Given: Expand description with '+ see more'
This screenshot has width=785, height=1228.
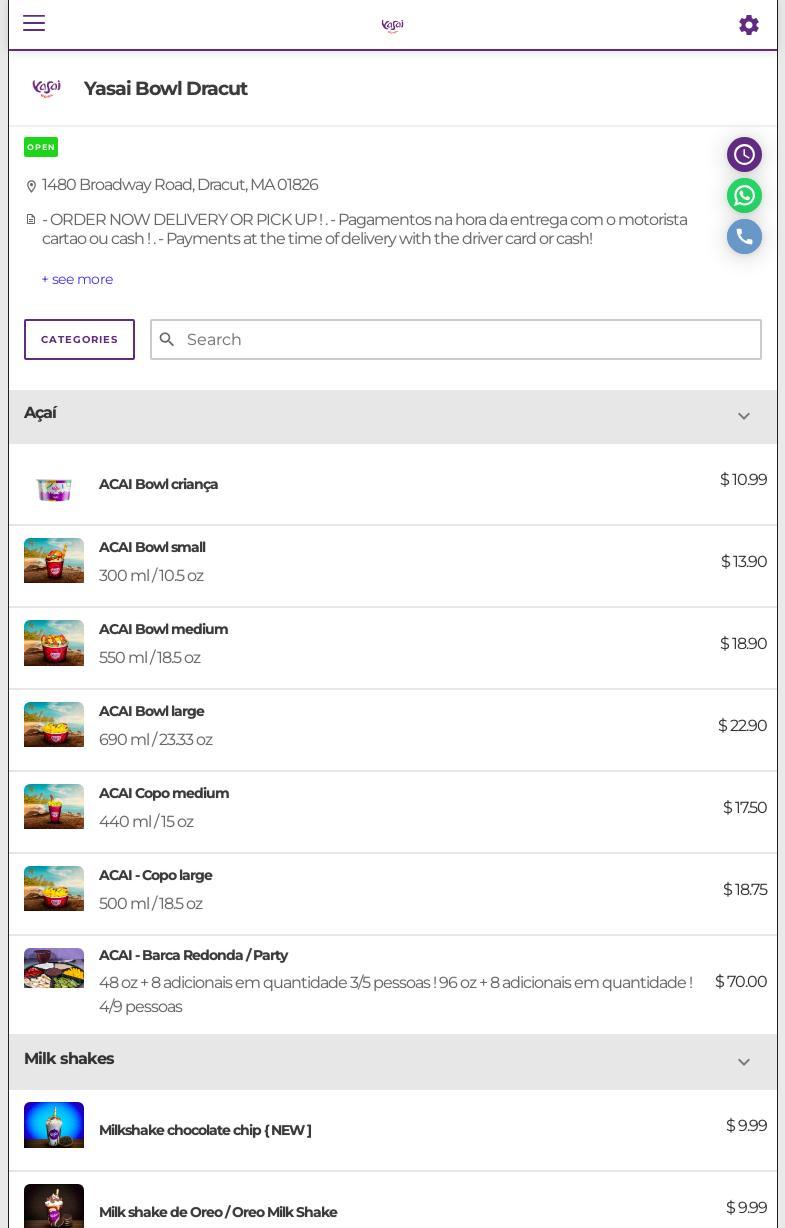Looking at the screenshot, I should 77,279.
